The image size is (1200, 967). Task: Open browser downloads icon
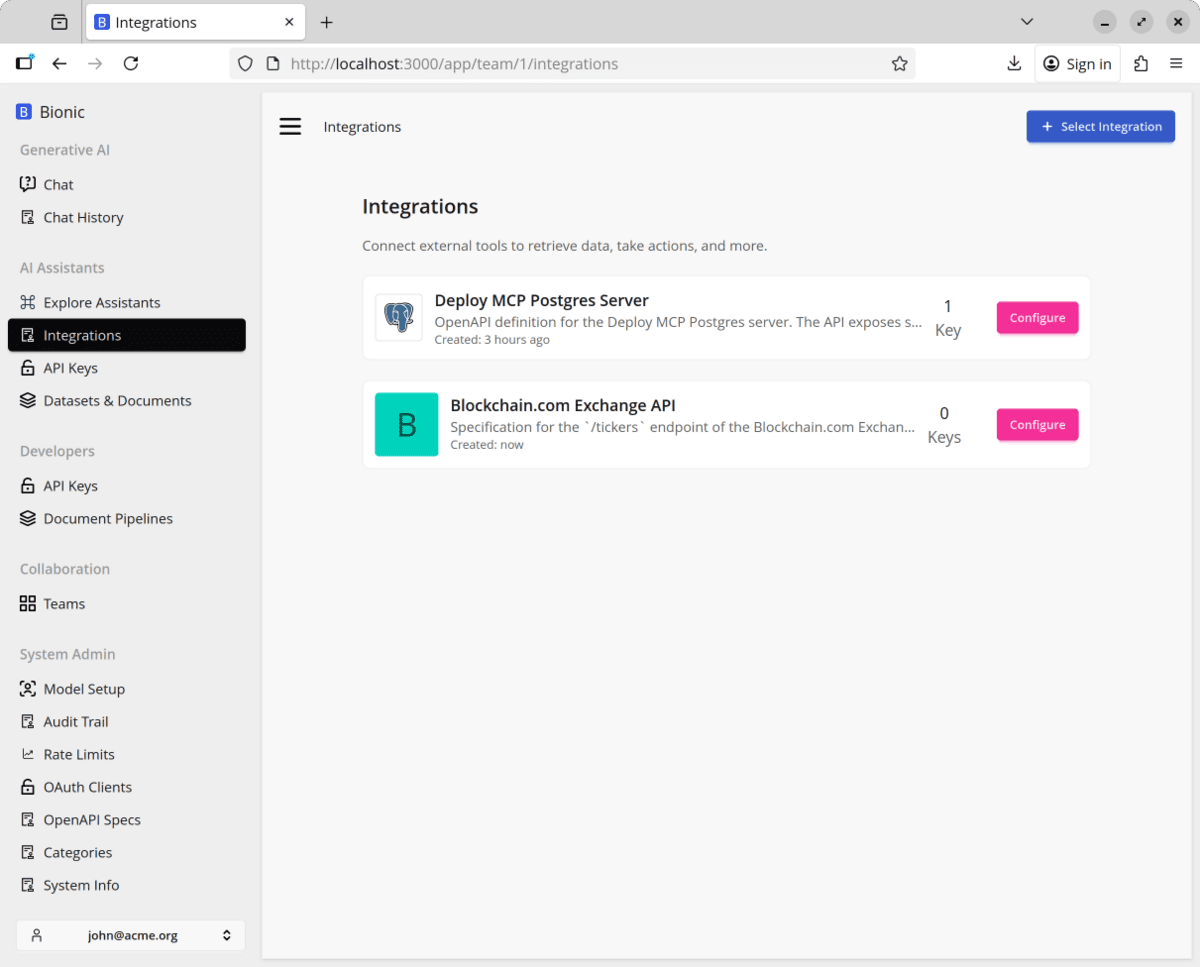(x=1014, y=64)
